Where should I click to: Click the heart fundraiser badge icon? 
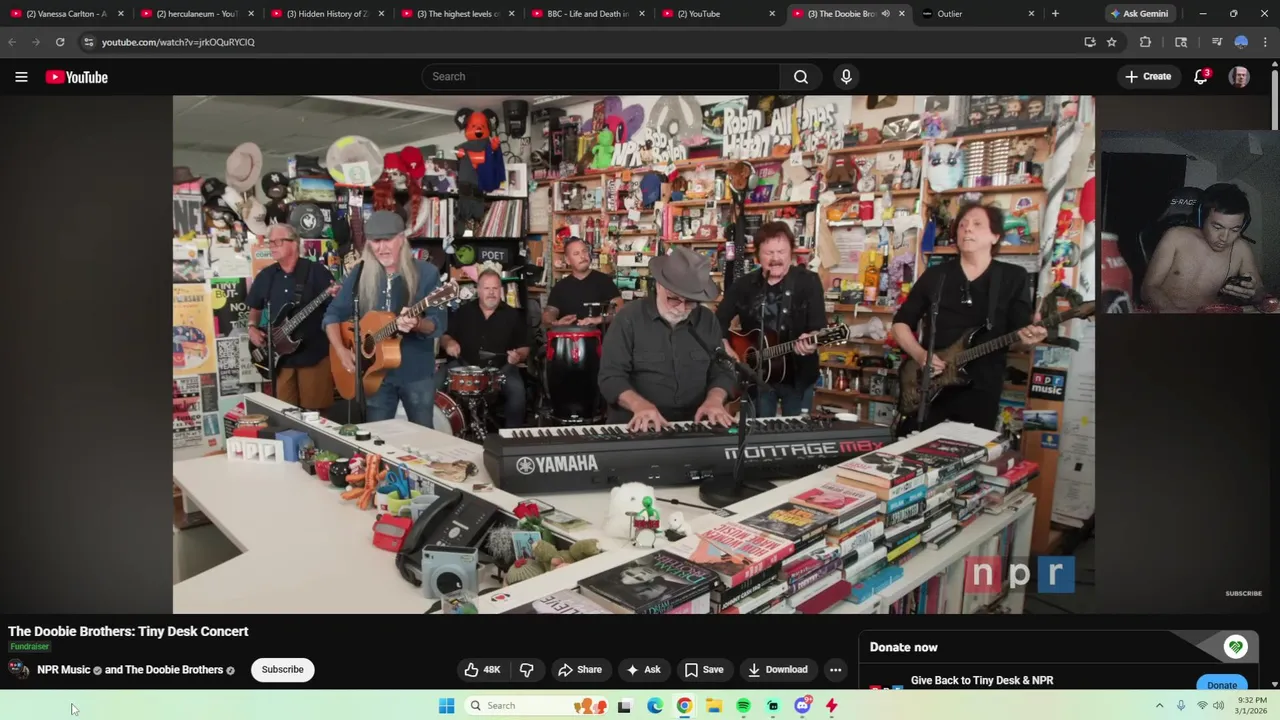[1235, 647]
